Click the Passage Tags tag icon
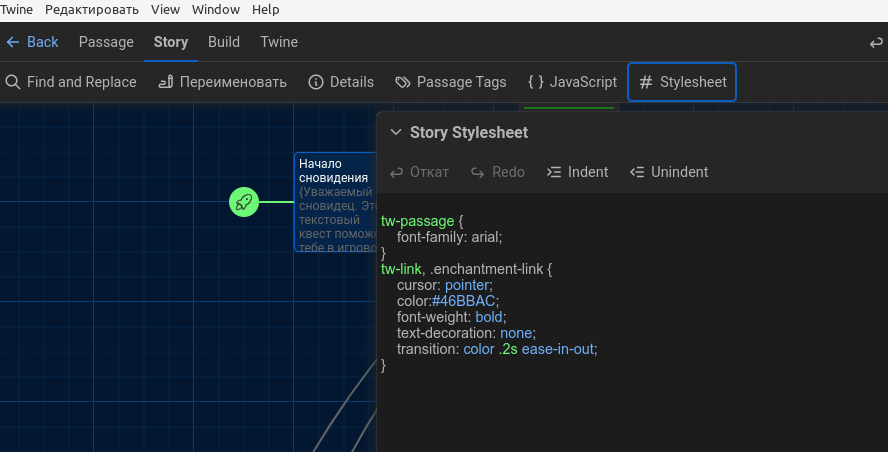The image size is (888, 452). point(403,82)
